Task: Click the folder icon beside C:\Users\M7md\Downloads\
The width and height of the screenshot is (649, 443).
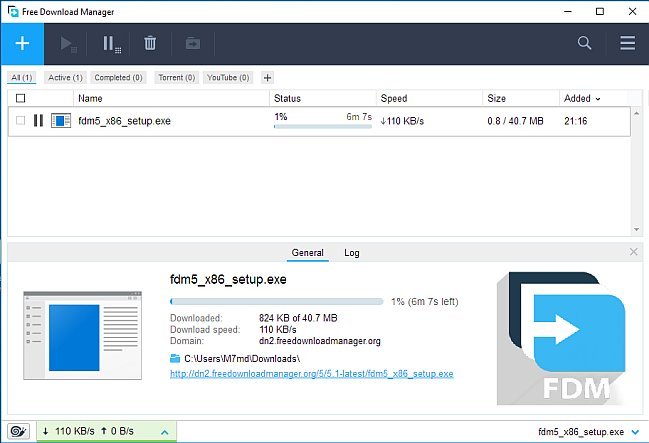Action: pos(175,358)
